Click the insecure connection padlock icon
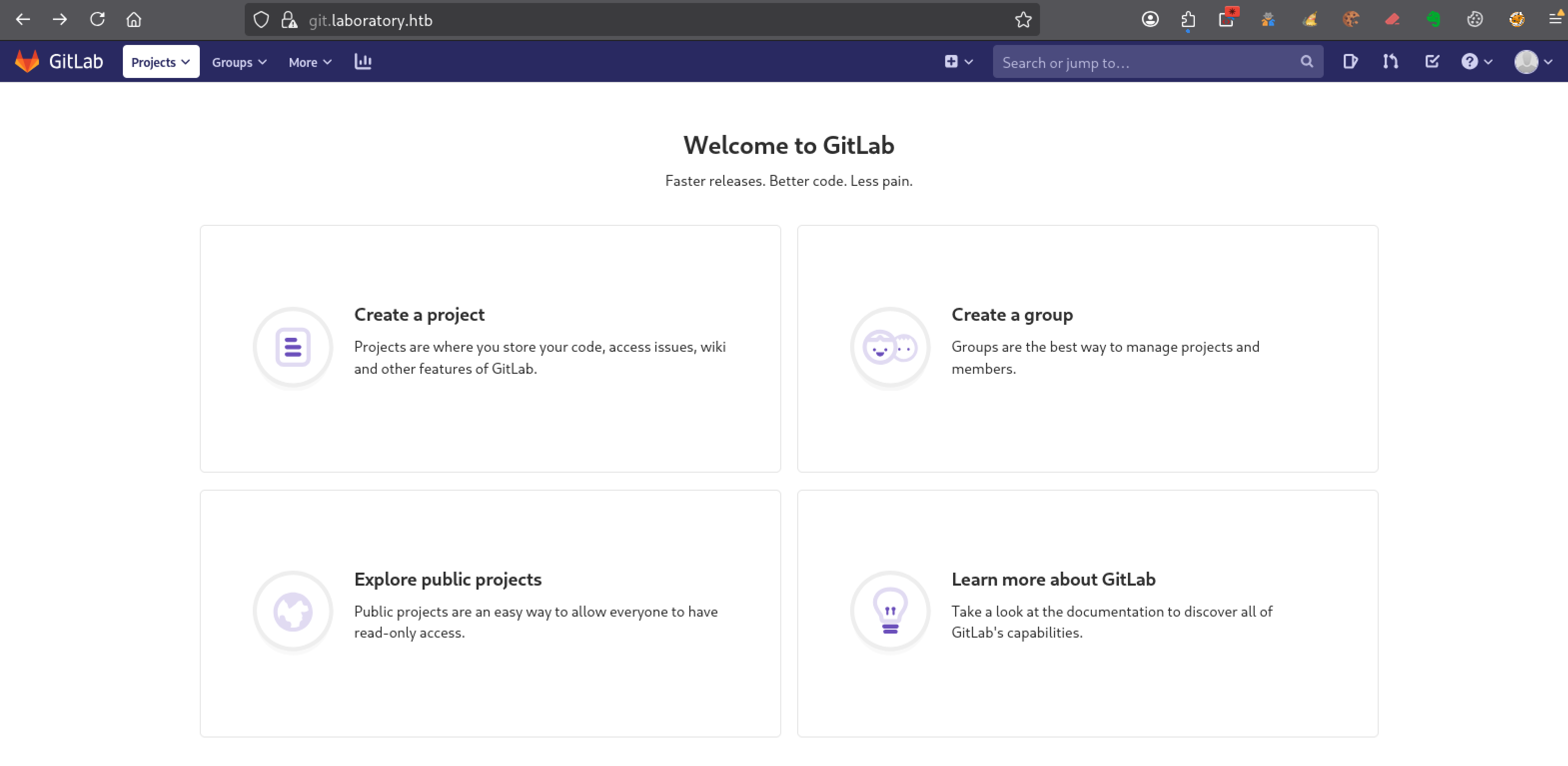1568x766 pixels. pyautogui.click(x=289, y=20)
